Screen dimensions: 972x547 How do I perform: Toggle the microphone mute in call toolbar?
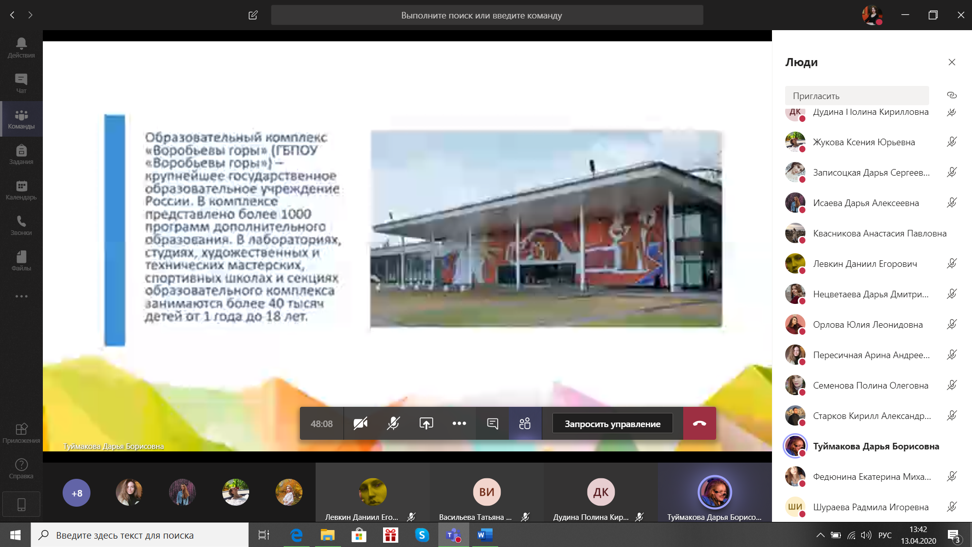pos(393,424)
